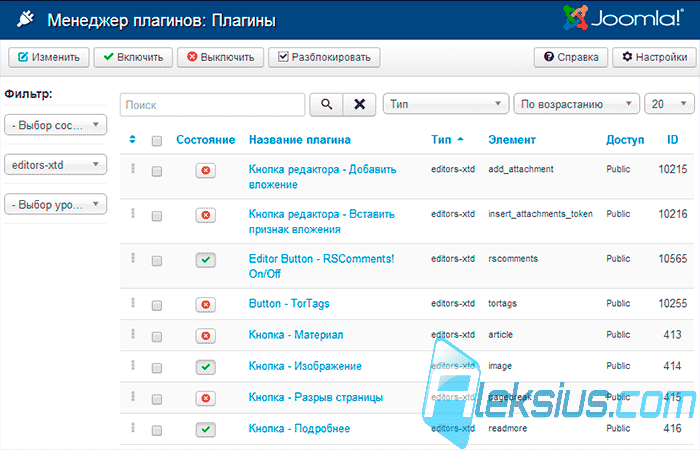Open Настройки options button
Image resolution: width=700 pixels, height=450 pixels.
pyautogui.click(x=654, y=57)
